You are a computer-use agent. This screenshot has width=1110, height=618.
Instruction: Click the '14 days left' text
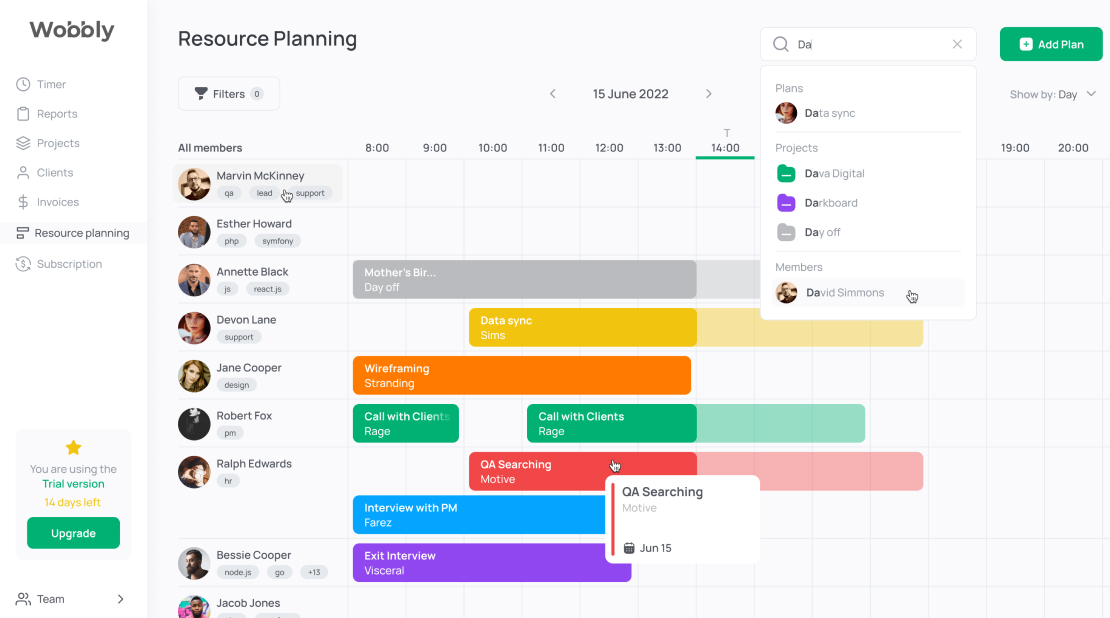(x=72, y=503)
